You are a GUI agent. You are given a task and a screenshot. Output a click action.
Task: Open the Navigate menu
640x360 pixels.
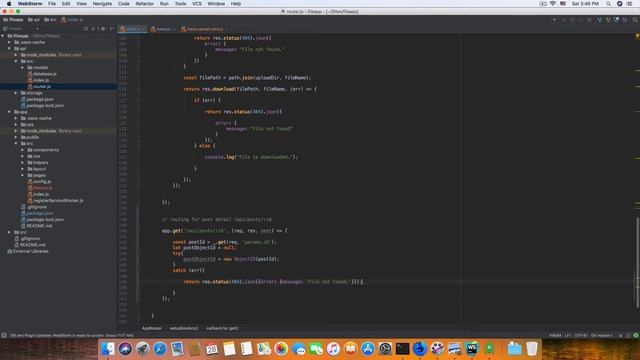(x=102, y=4)
